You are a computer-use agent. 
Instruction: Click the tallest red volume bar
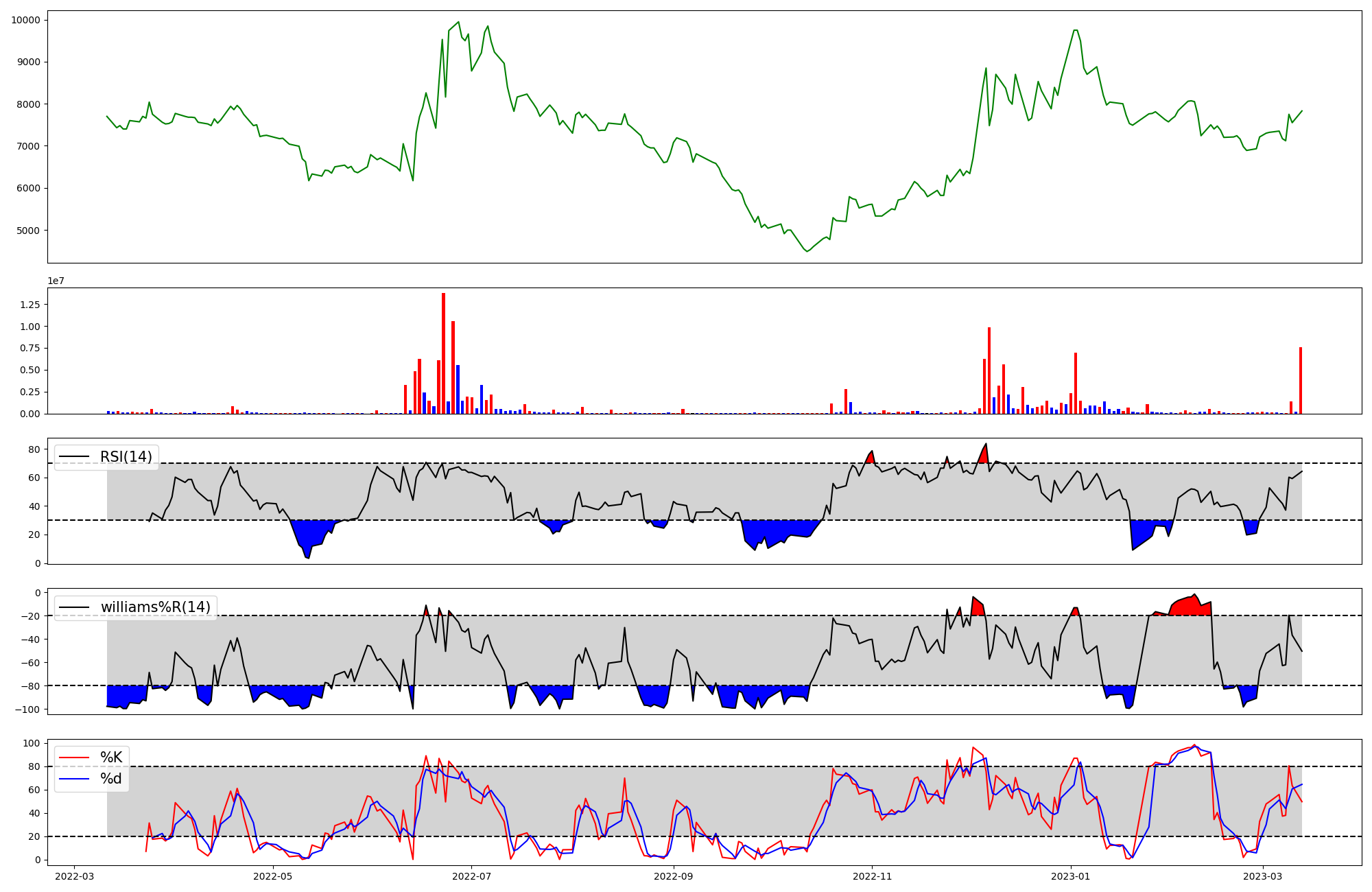point(443,353)
